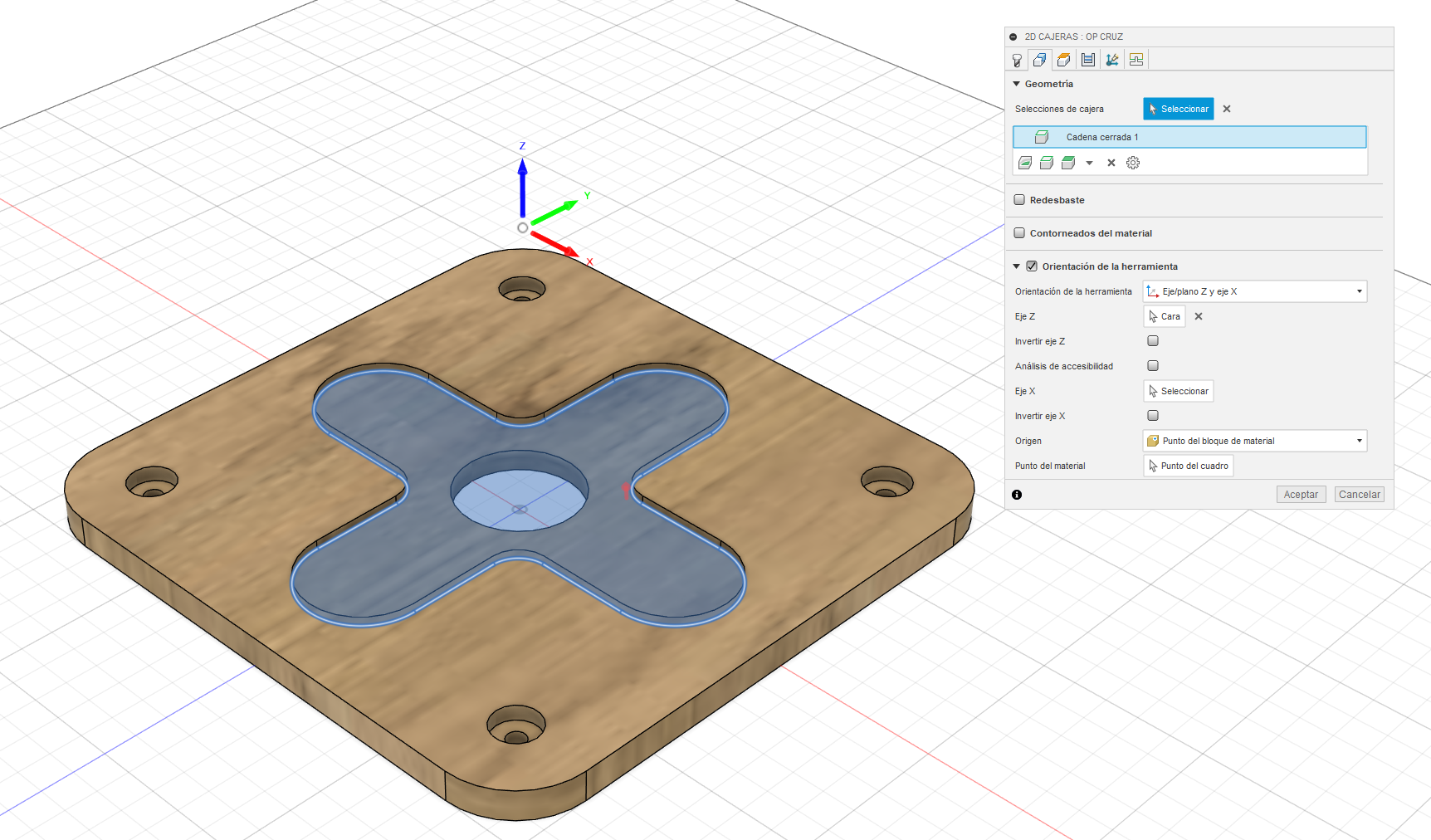Clear cajera selections with the X icon

click(x=1227, y=109)
